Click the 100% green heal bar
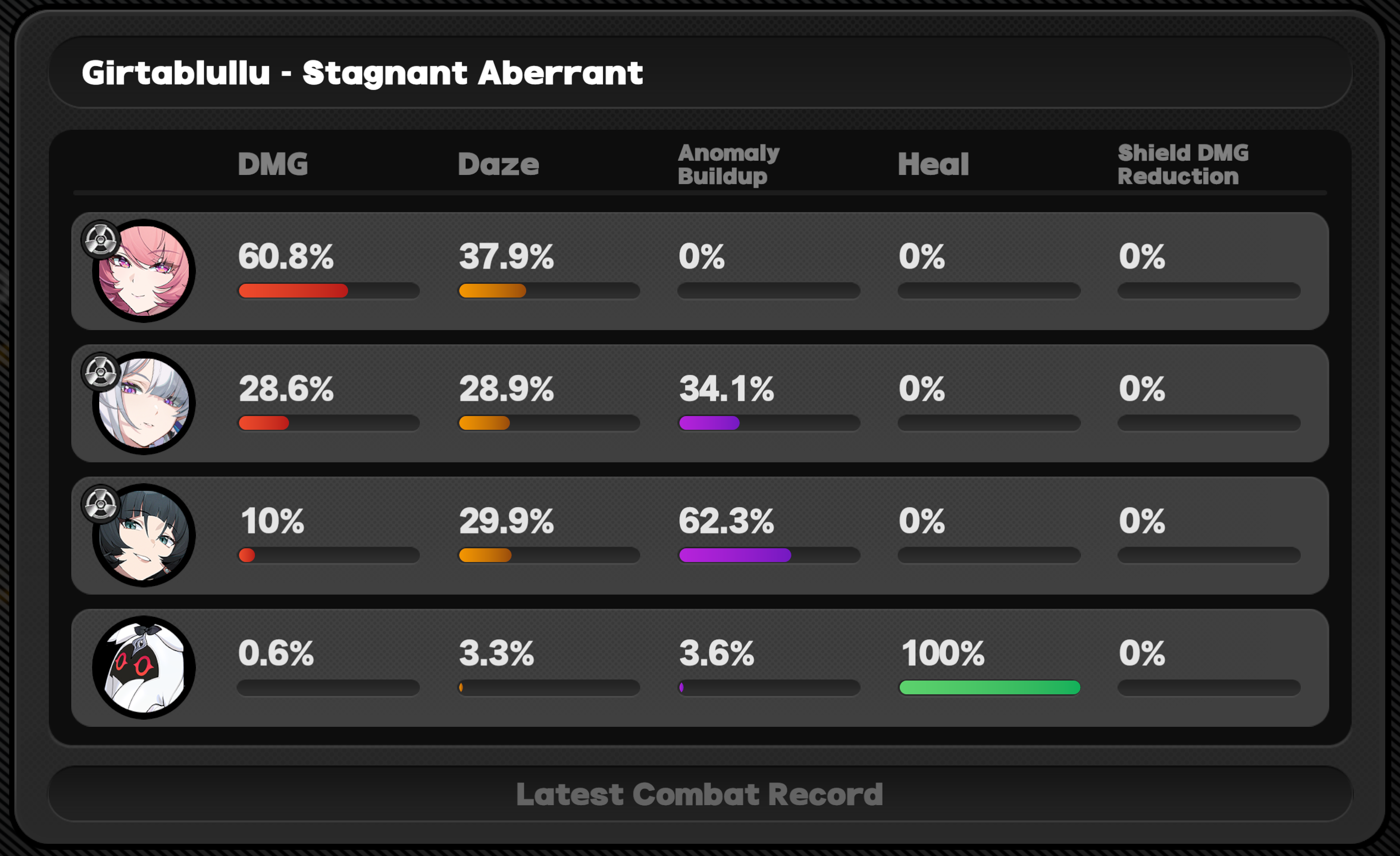Screen dimensions: 1400x856 coord(989,687)
